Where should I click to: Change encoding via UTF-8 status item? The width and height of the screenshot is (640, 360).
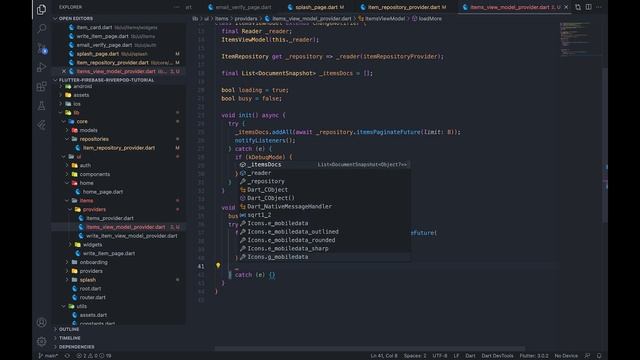click(x=440, y=356)
